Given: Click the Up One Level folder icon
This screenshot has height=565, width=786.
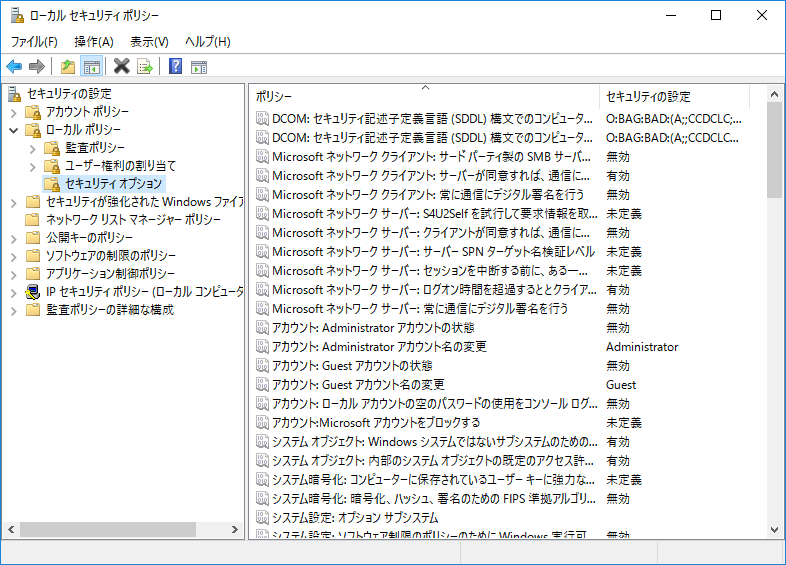Looking at the screenshot, I should click(x=67, y=67).
